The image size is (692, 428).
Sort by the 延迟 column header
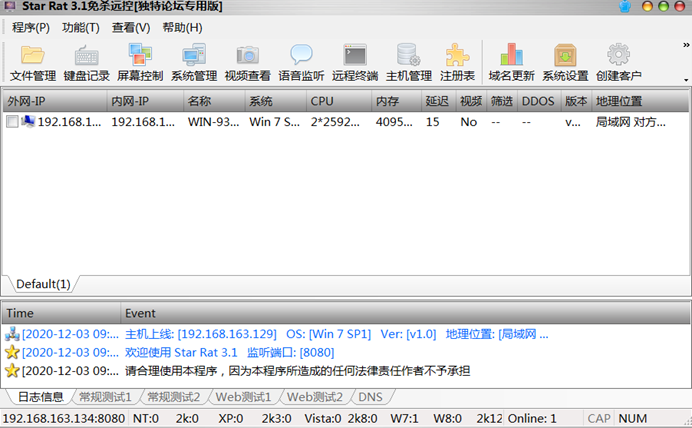tap(438, 101)
